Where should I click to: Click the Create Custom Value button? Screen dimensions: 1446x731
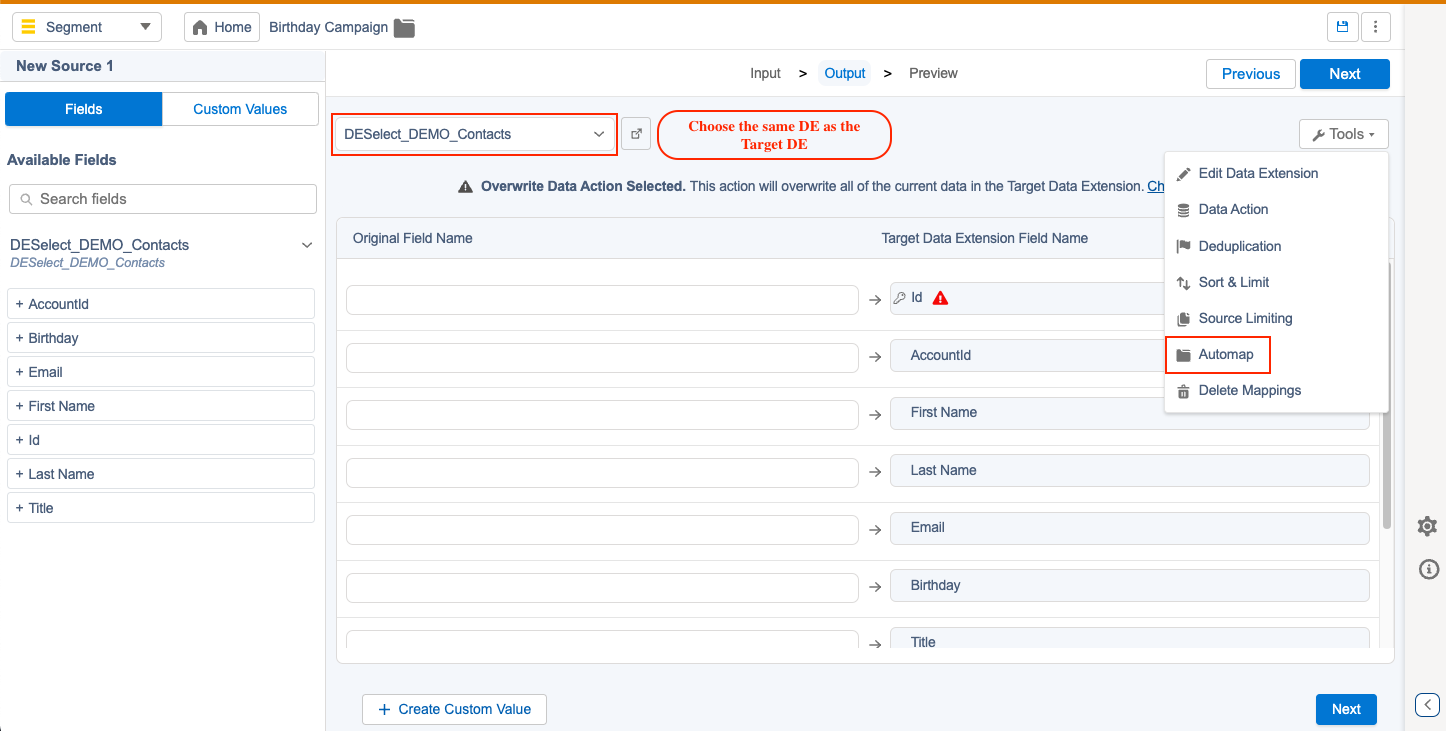pos(454,709)
